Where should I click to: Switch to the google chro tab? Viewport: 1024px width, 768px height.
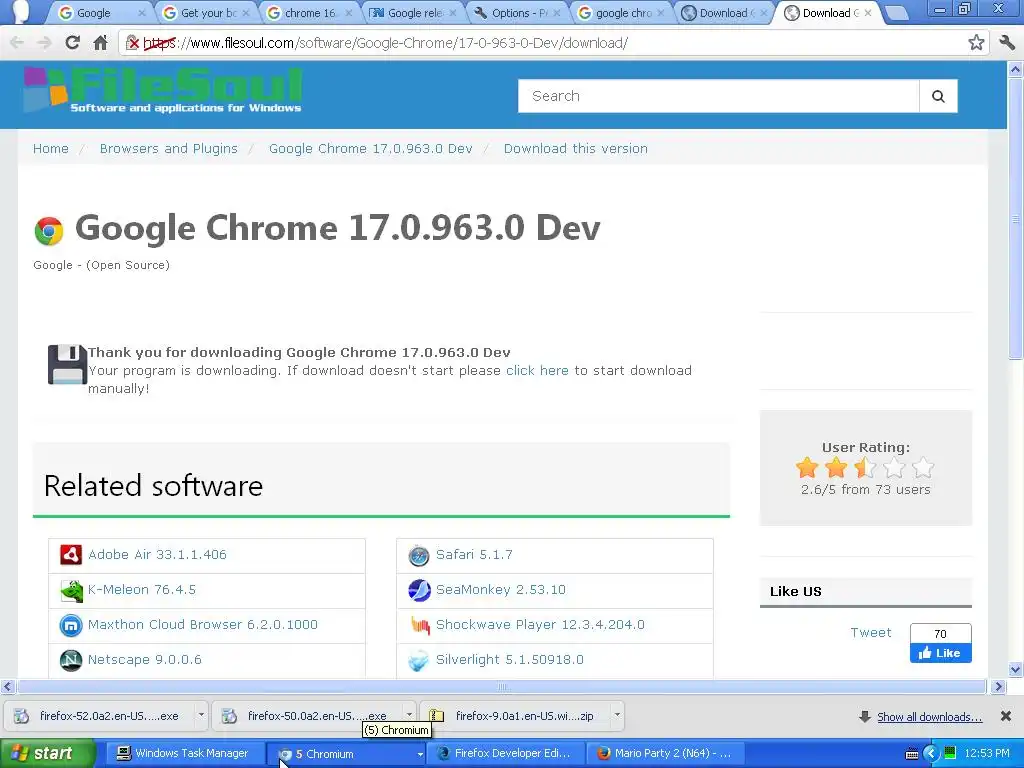622,13
